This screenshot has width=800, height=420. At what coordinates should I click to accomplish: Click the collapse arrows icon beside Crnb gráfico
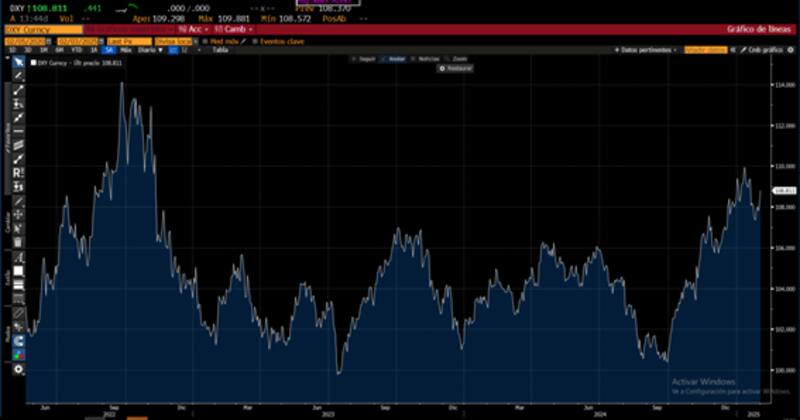pos(734,49)
